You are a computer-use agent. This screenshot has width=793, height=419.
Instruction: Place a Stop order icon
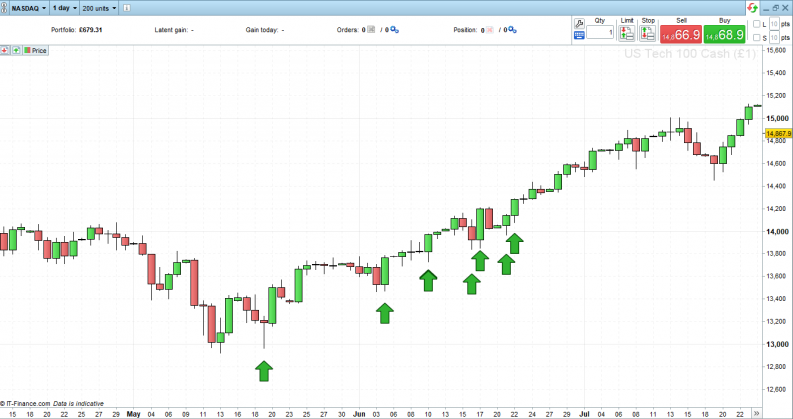647,34
